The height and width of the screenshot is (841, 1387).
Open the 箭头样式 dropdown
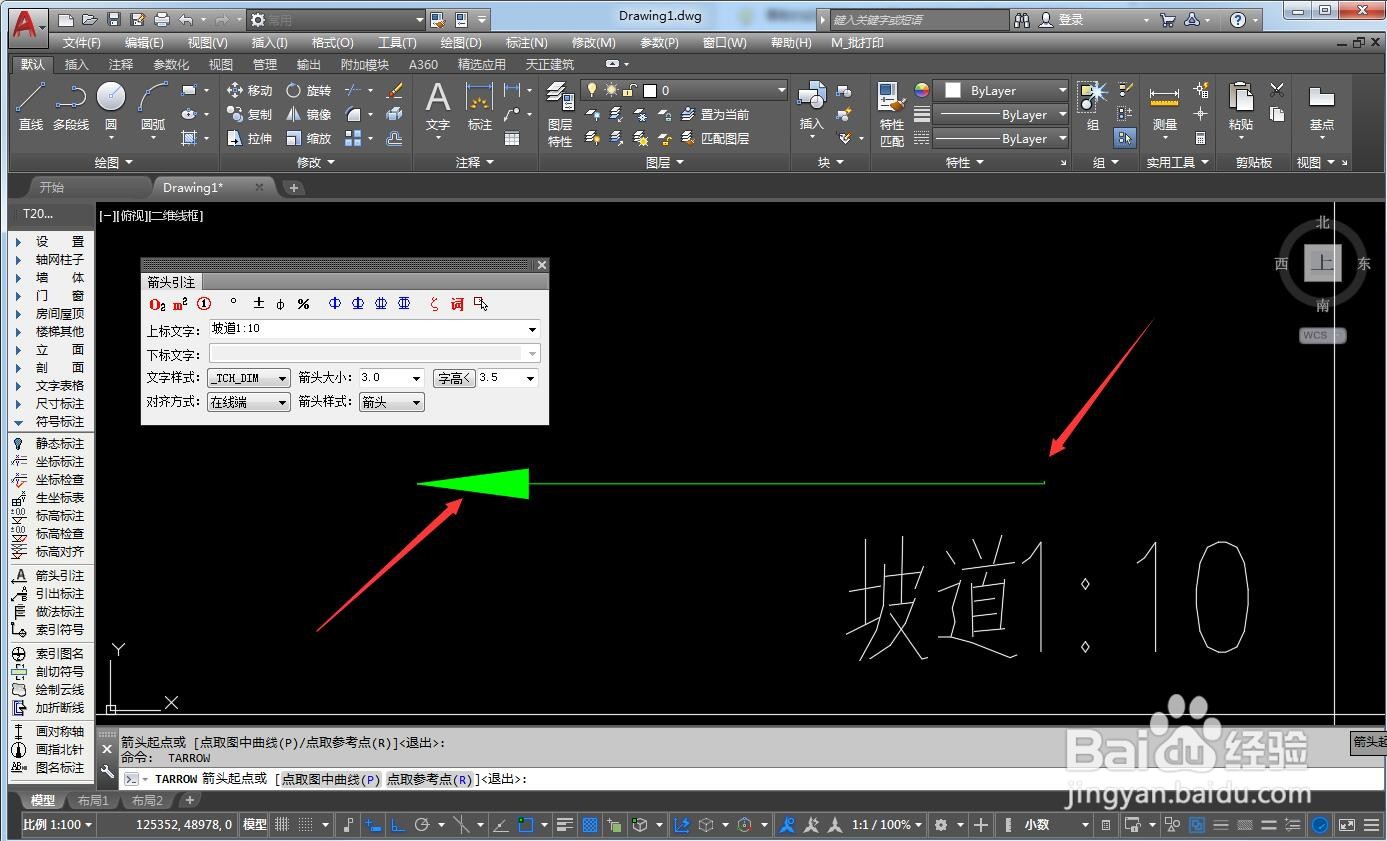click(391, 402)
